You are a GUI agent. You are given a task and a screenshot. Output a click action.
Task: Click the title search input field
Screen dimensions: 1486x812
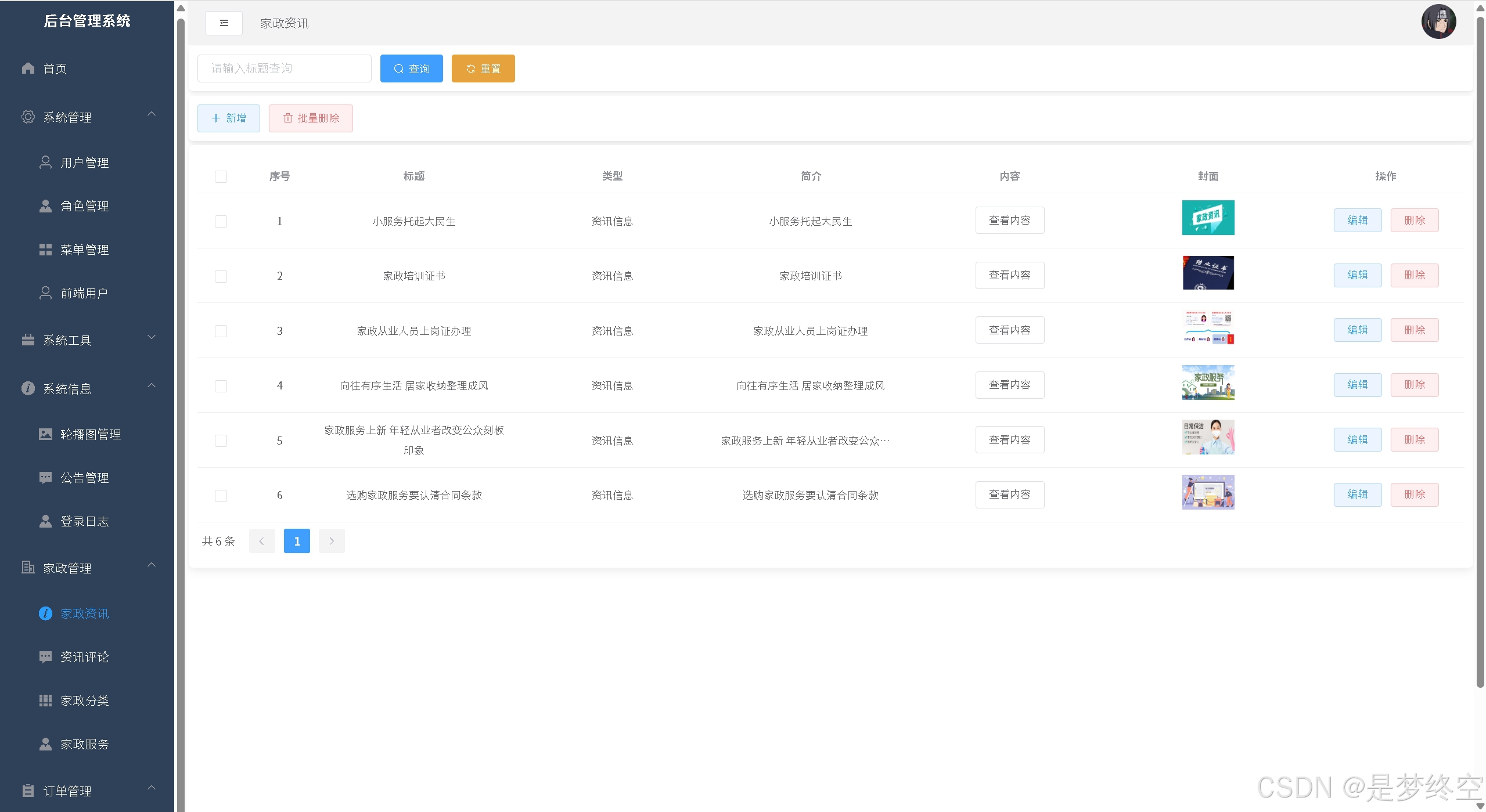(284, 68)
